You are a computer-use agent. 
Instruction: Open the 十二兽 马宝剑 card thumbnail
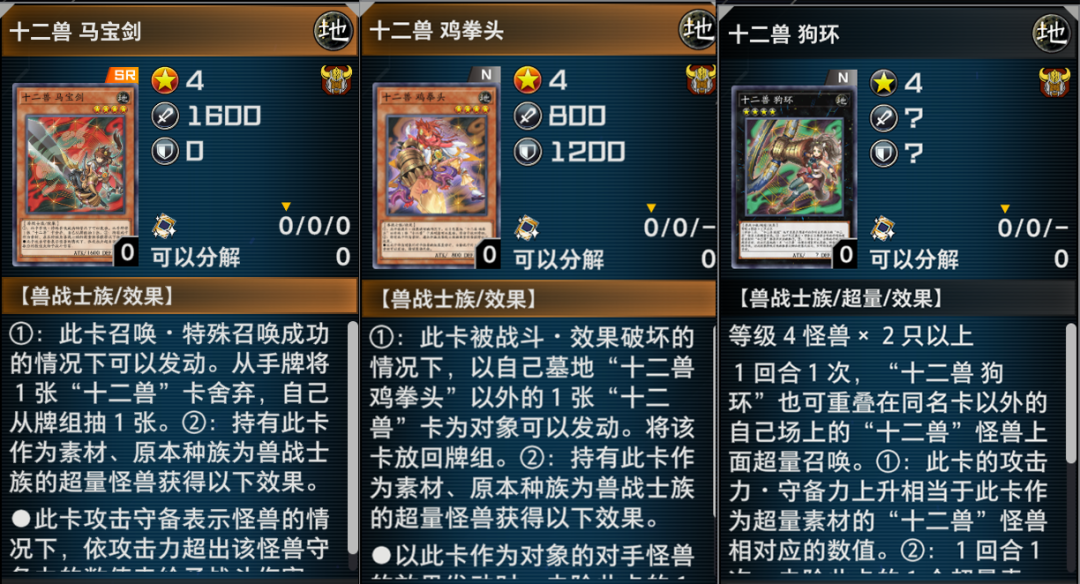(75, 174)
